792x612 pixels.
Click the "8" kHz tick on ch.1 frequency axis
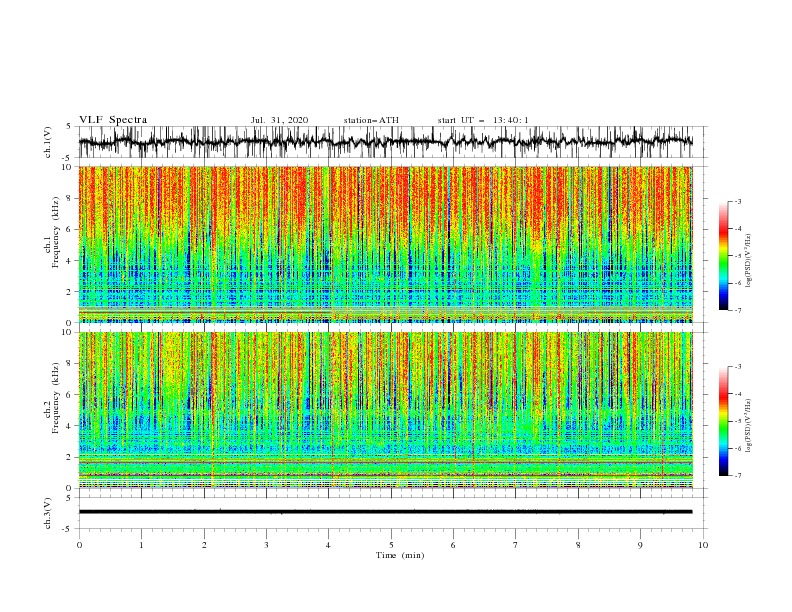(69, 198)
